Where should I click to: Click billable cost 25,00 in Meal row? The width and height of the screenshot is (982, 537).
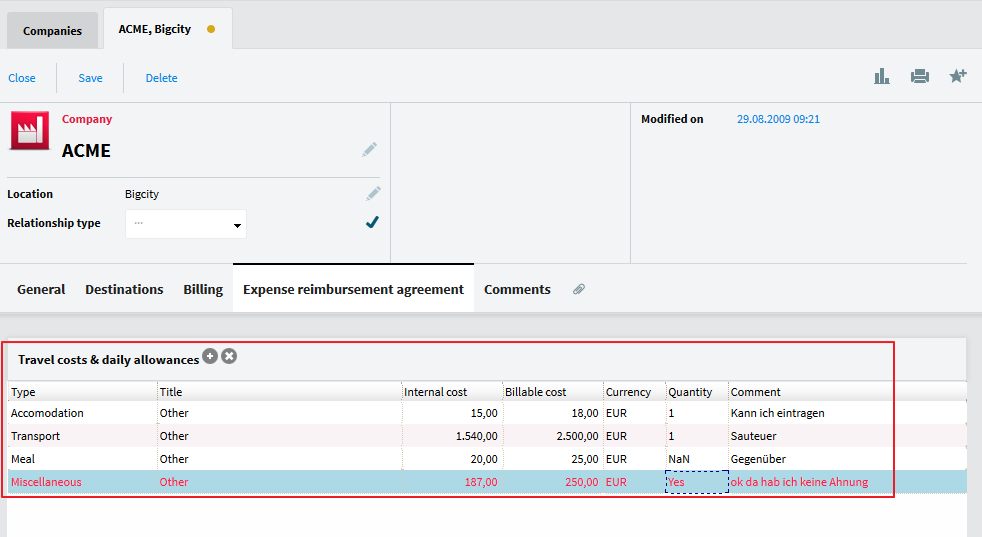pyautogui.click(x=585, y=459)
